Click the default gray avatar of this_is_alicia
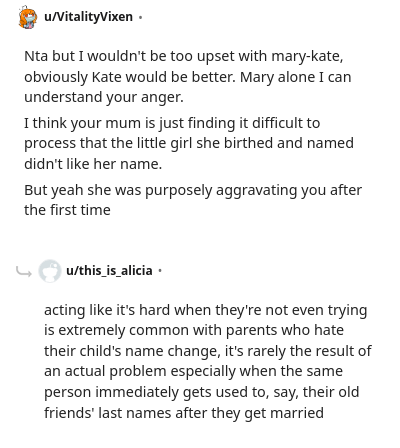 [50, 271]
